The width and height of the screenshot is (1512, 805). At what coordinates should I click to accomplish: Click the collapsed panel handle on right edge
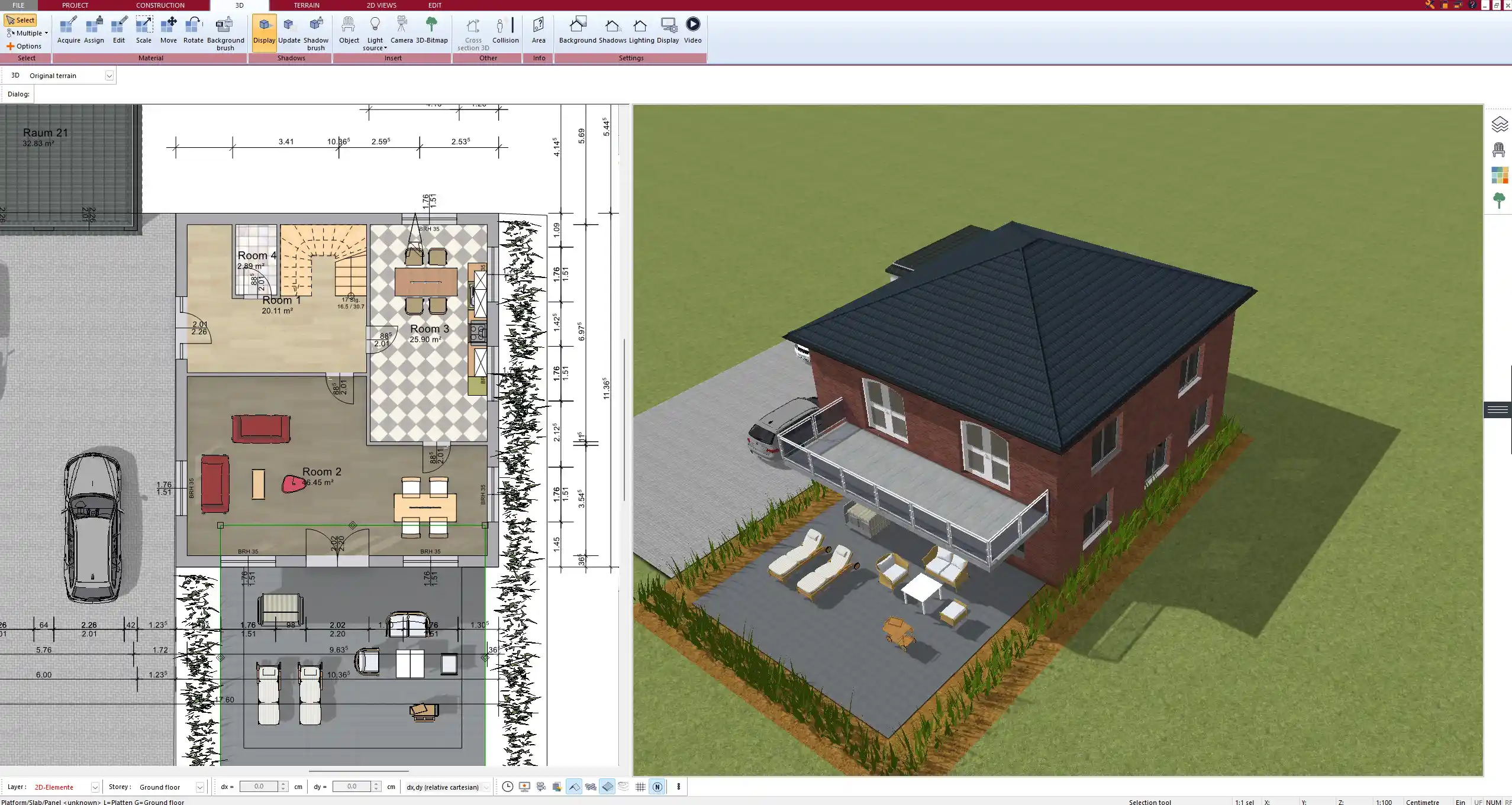pyautogui.click(x=1498, y=409)
